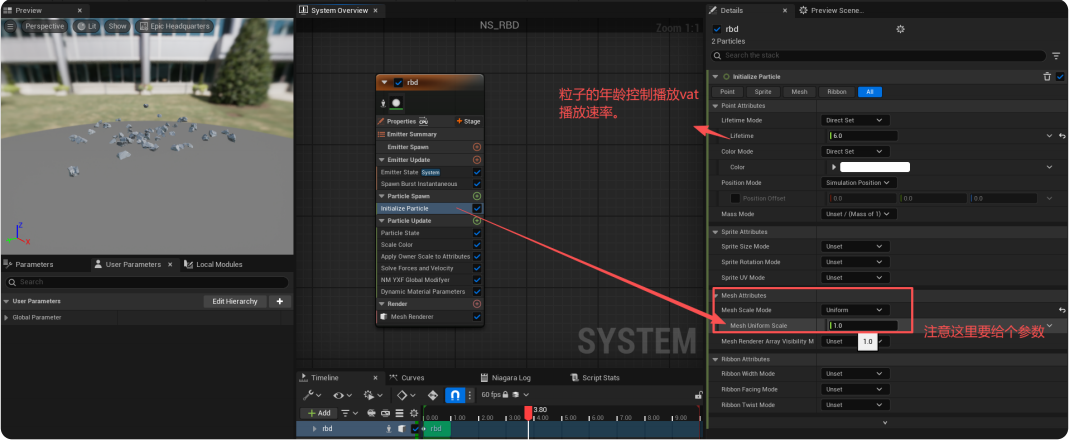Switch to the Niagara Log tab
Viewport: 1069px width, 442px height.
(510, 378)
